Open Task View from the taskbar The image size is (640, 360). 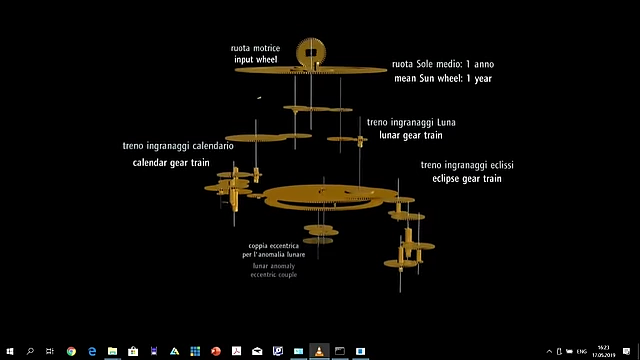point(50,351)
